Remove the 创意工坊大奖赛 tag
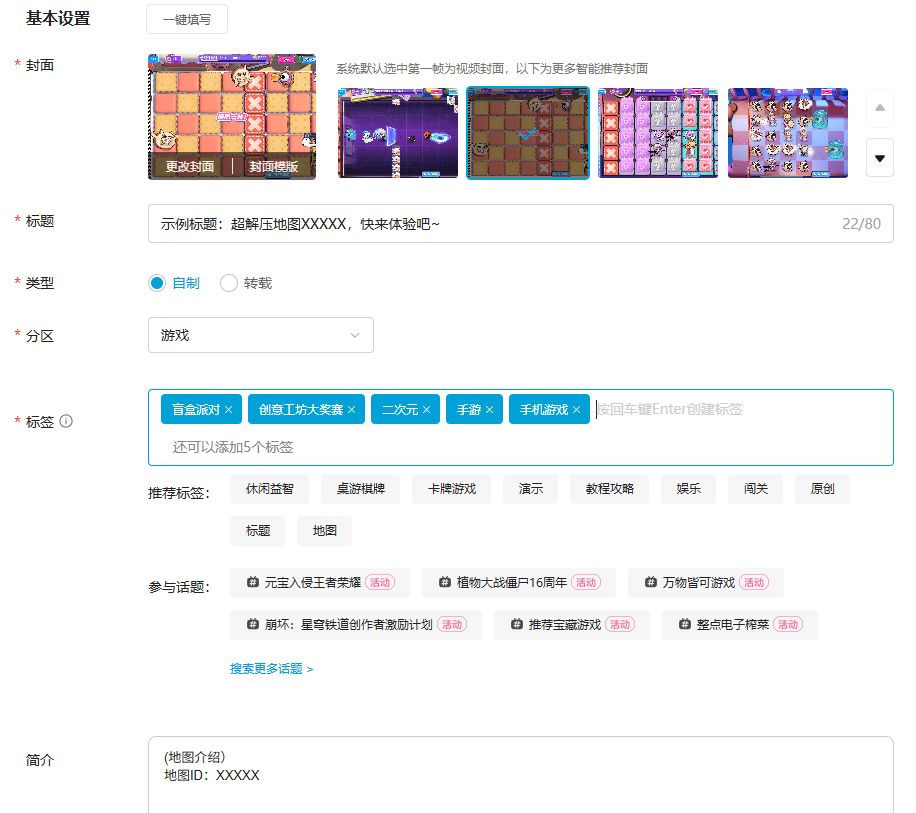This screenshot has height=813, width=916. point(351,410)
